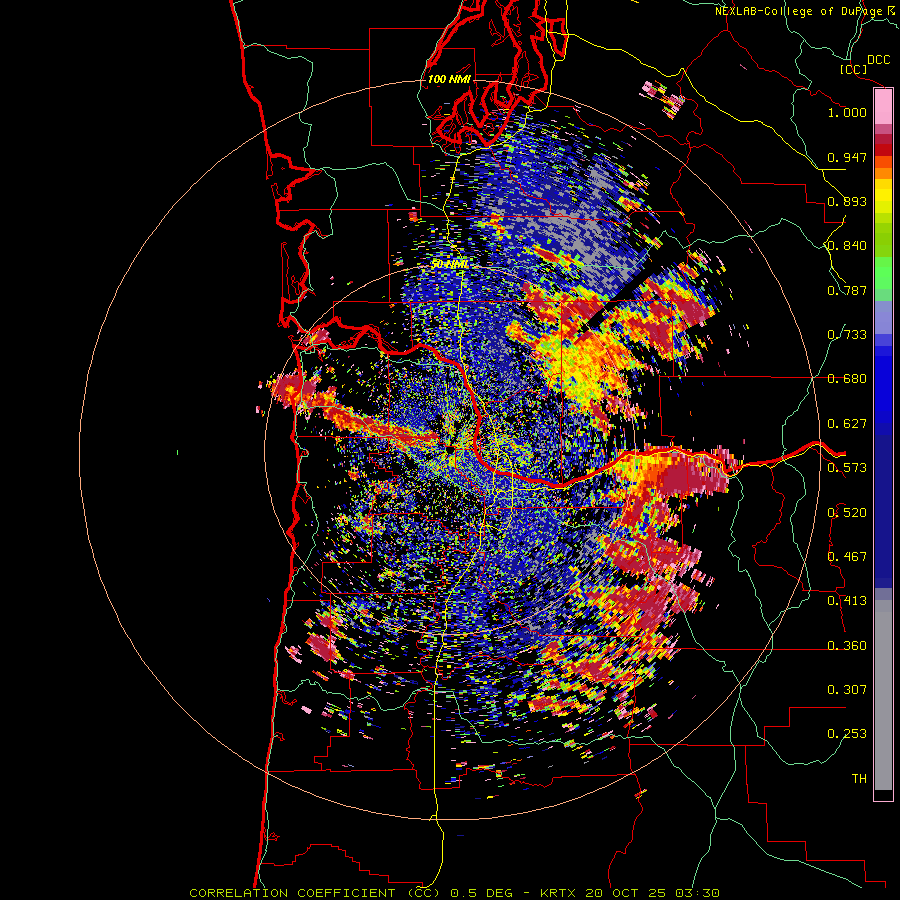Select the 0.573 color scale value
This screenshot has height=900, width=900.
tap(847, 468)
